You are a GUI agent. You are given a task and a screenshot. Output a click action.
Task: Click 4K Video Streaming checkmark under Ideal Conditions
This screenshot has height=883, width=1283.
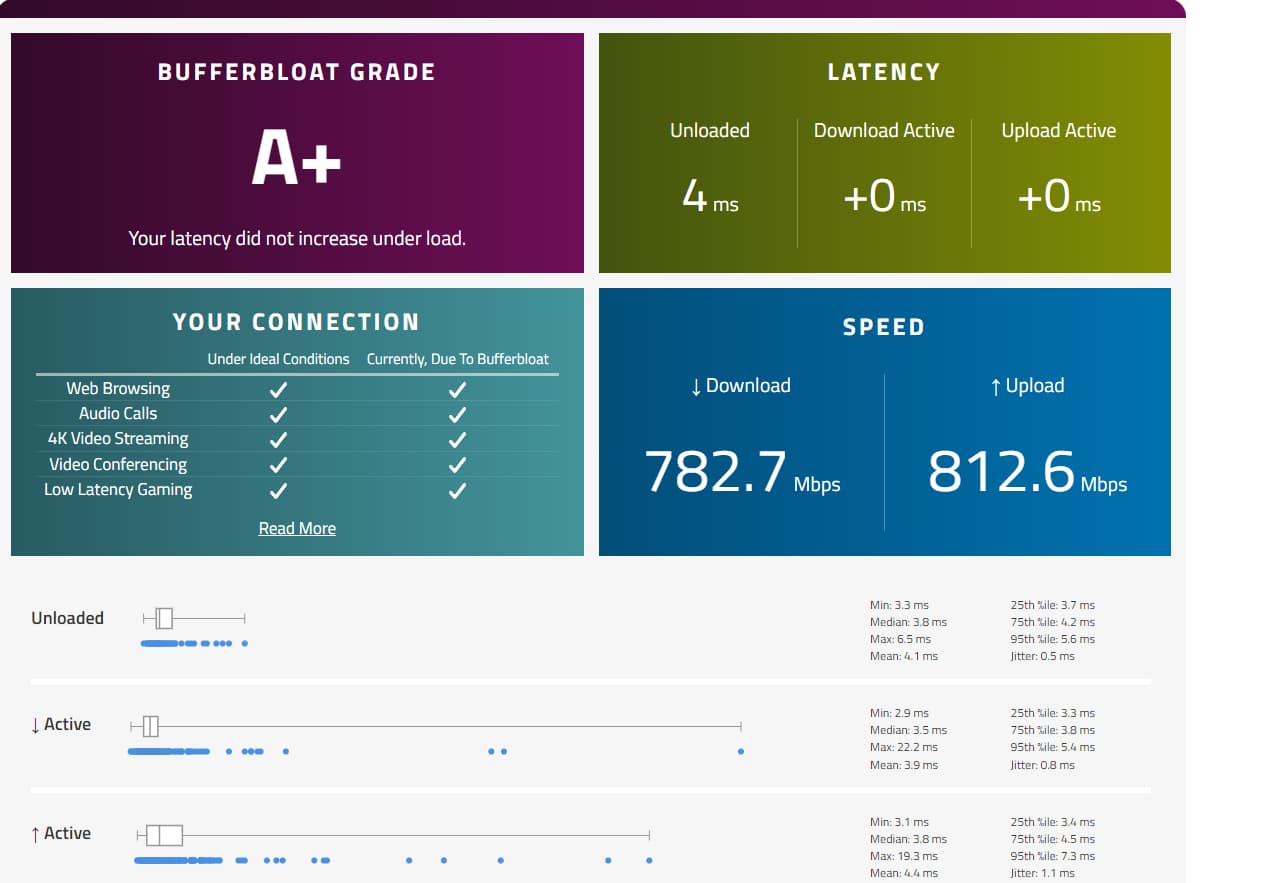278,439
